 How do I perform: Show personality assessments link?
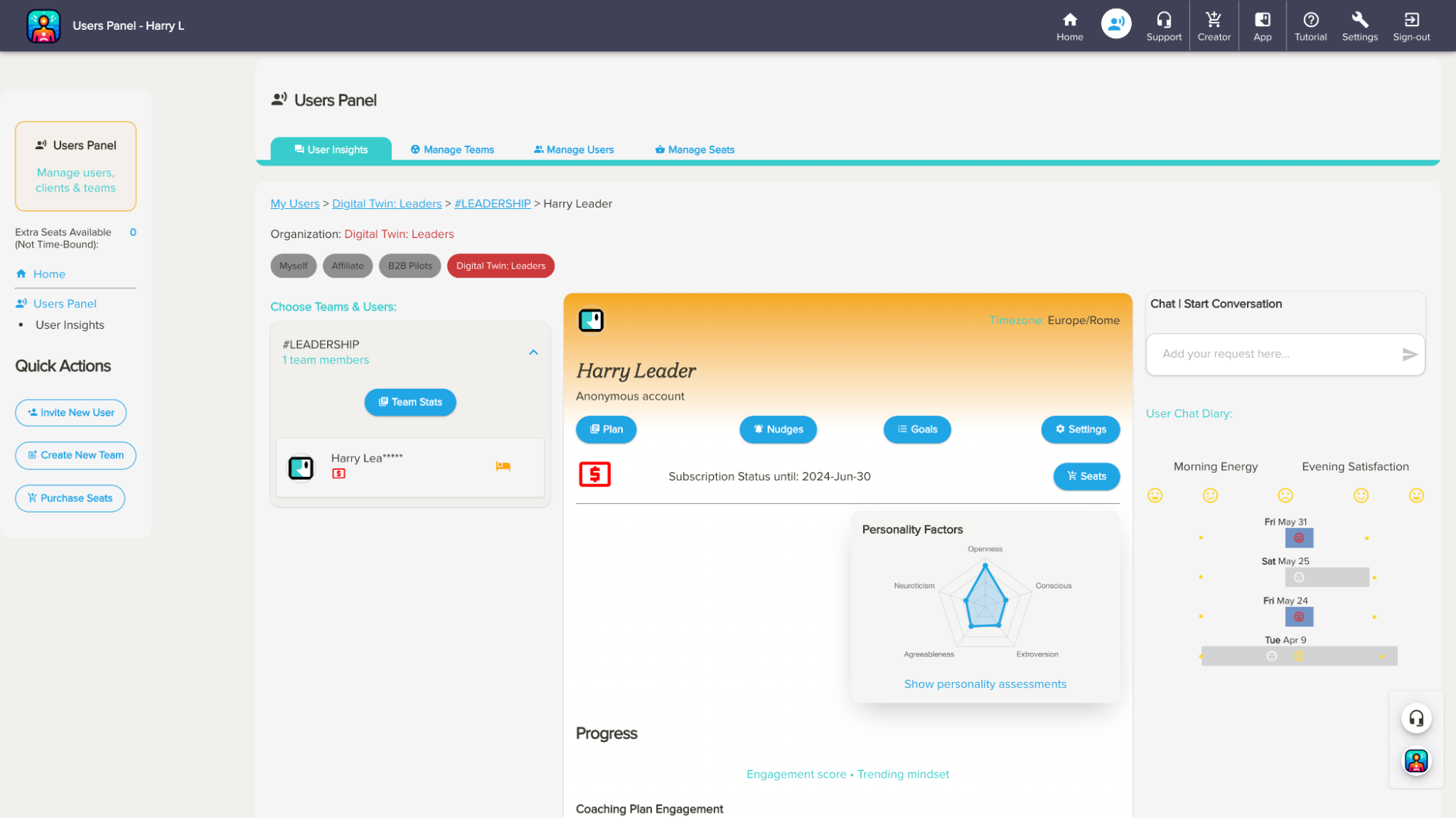pyautogui.click(x=984, y=683)
